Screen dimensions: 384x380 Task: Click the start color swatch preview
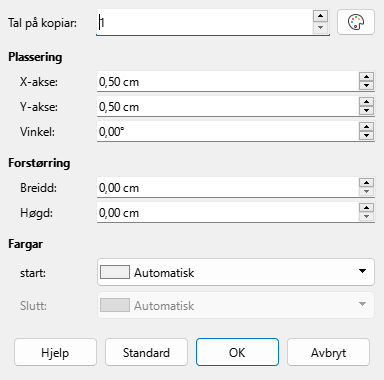click(115, 272)
